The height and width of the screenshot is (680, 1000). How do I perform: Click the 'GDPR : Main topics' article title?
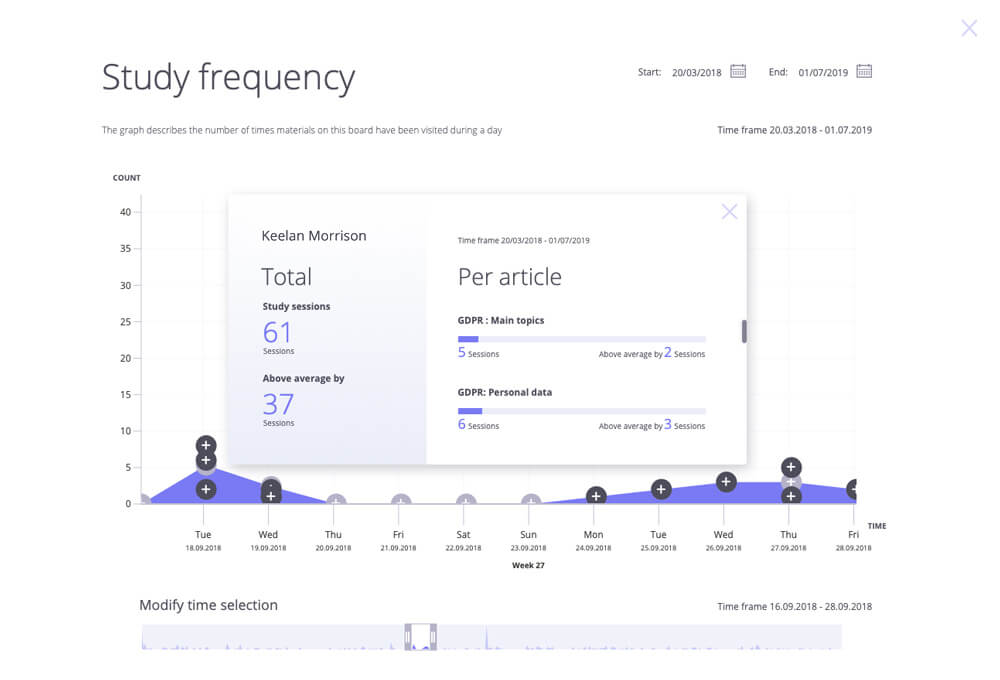tap(501, 320)
